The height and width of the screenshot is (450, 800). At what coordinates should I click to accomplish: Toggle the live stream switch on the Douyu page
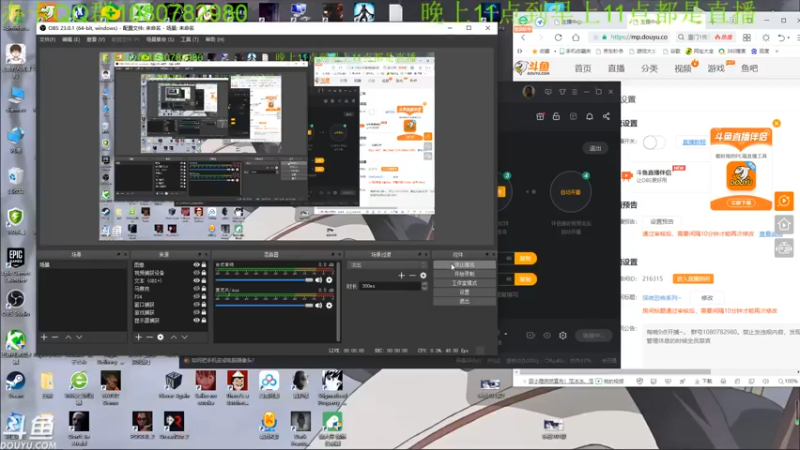point(654,142)
